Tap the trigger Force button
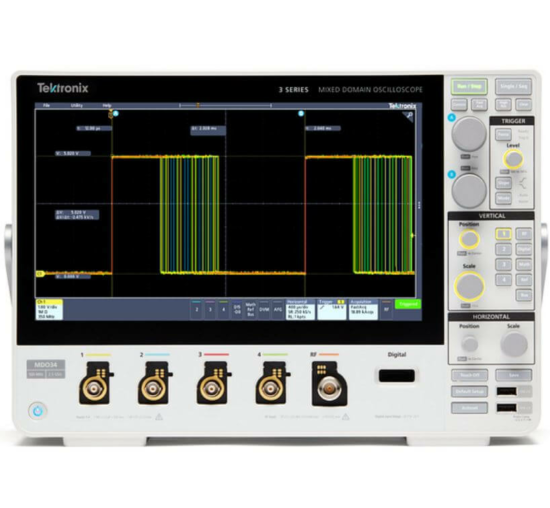550x508 pixels. pyautogui.click(x=503, y=135)
